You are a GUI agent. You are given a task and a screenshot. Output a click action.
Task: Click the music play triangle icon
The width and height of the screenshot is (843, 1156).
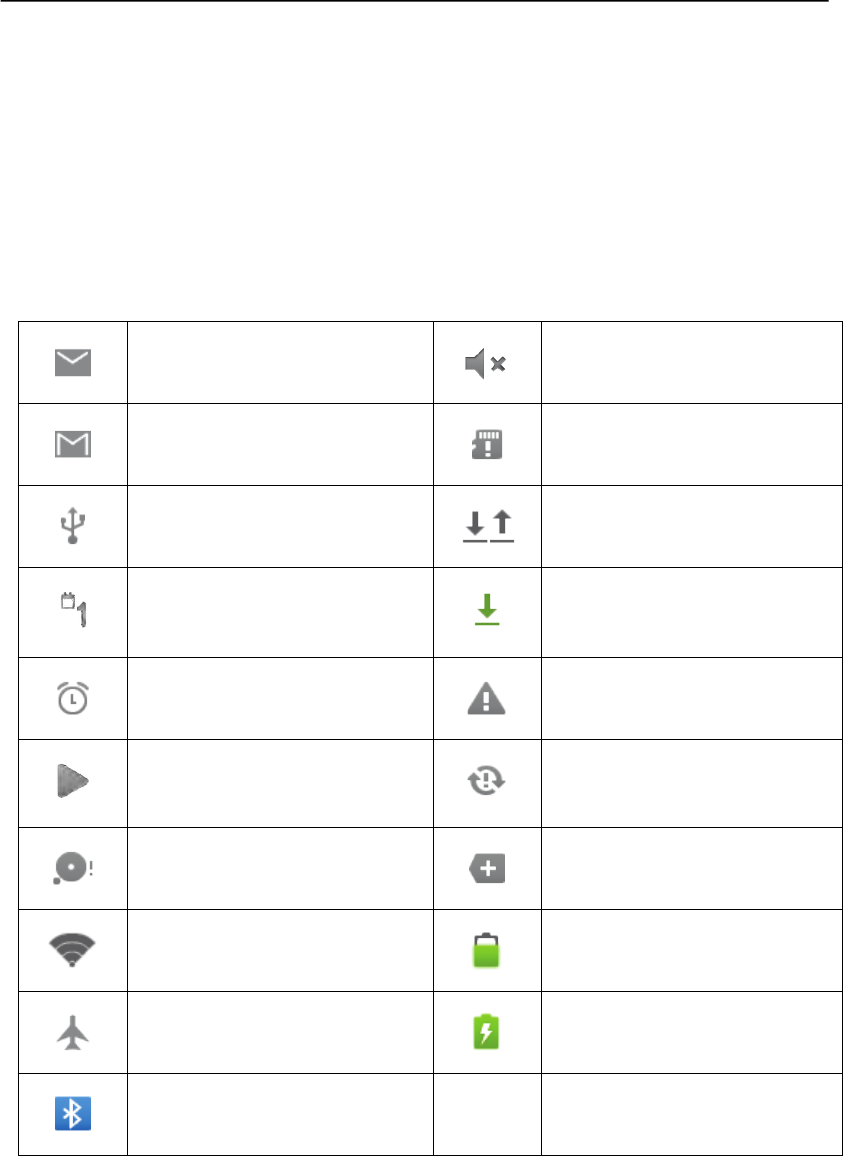[x=72, y=781]
